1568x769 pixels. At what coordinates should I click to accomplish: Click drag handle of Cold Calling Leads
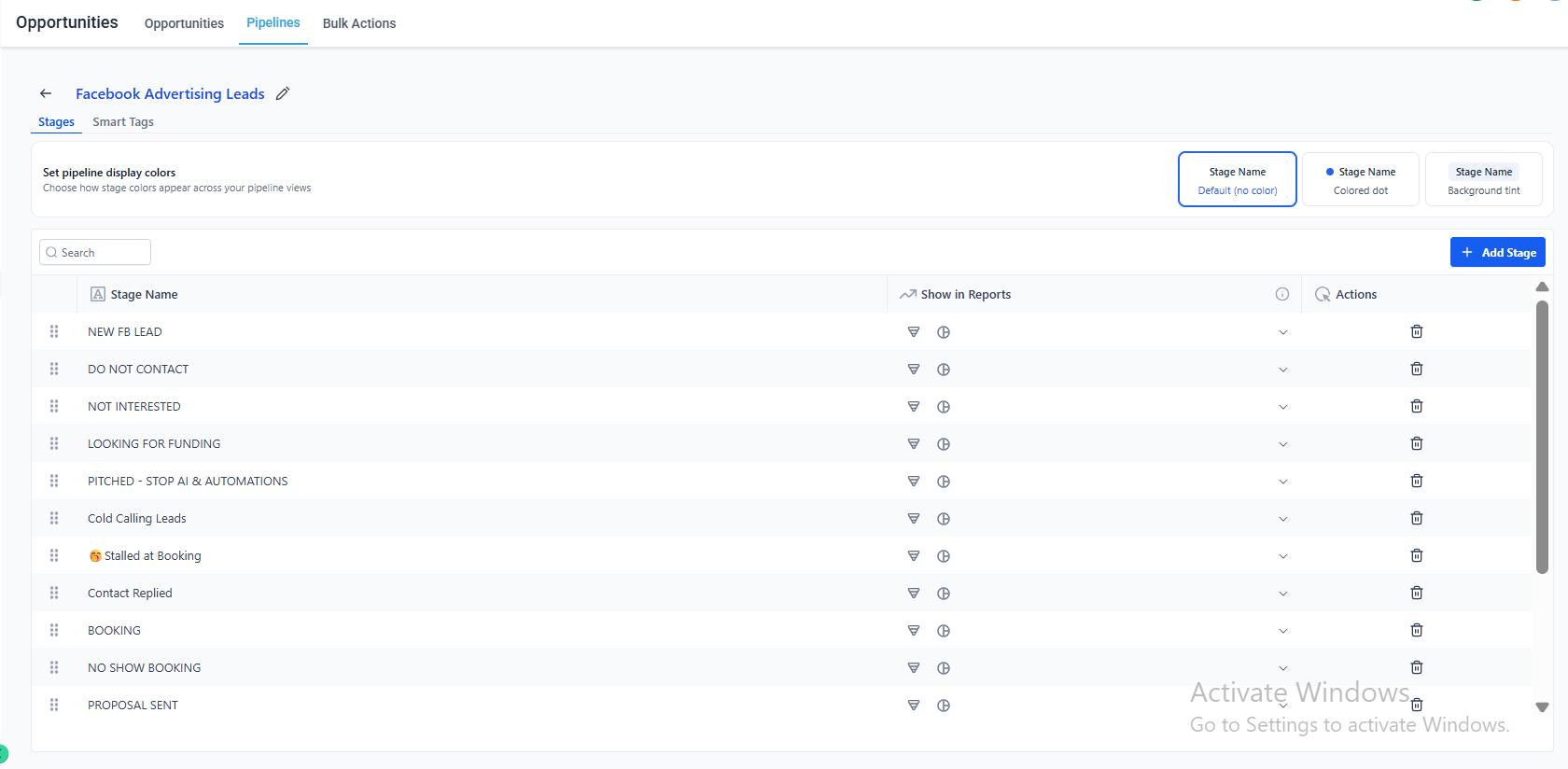point(54,518)
